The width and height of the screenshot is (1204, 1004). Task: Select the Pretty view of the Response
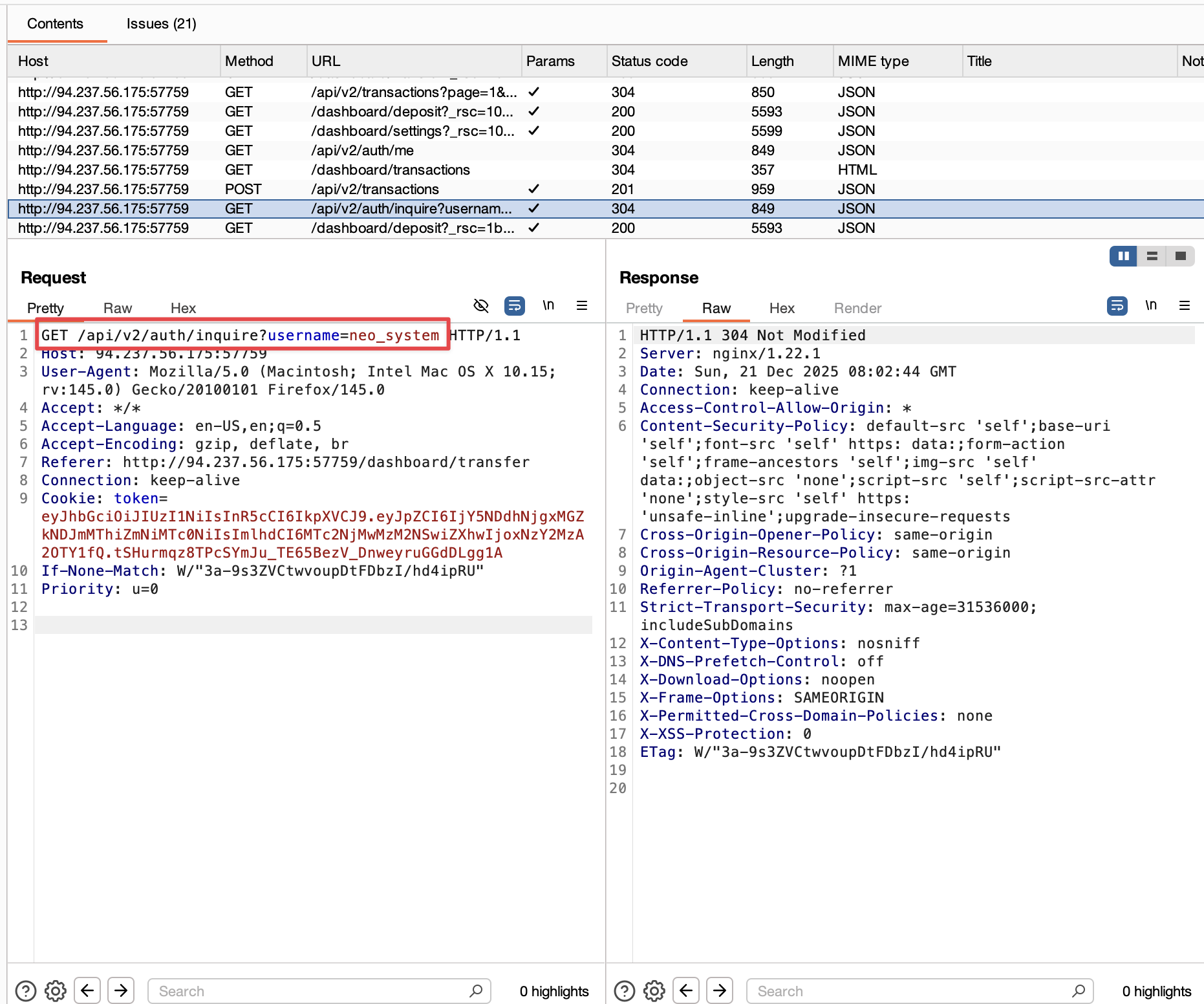[644, 308]
